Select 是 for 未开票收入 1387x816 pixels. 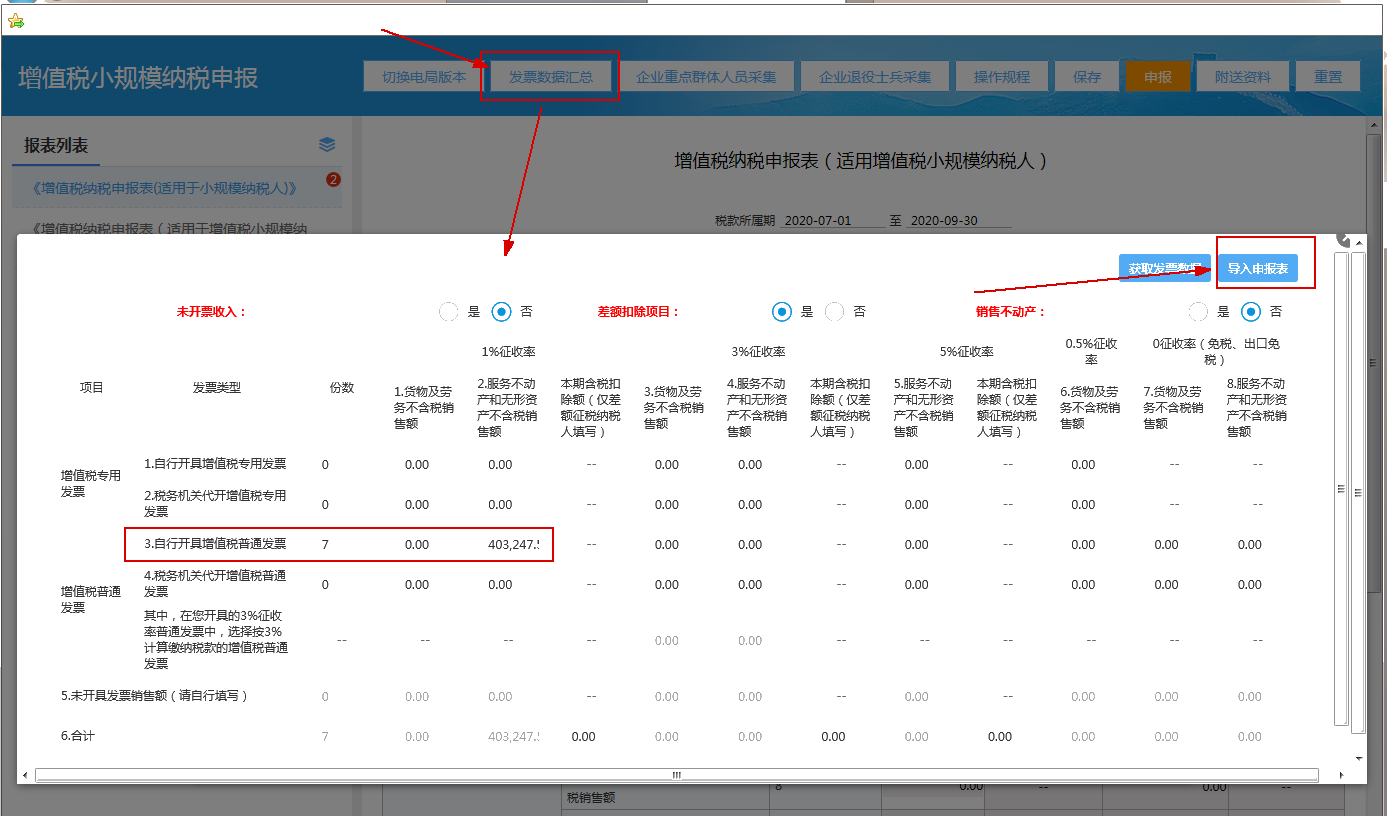tap(448, 311)
